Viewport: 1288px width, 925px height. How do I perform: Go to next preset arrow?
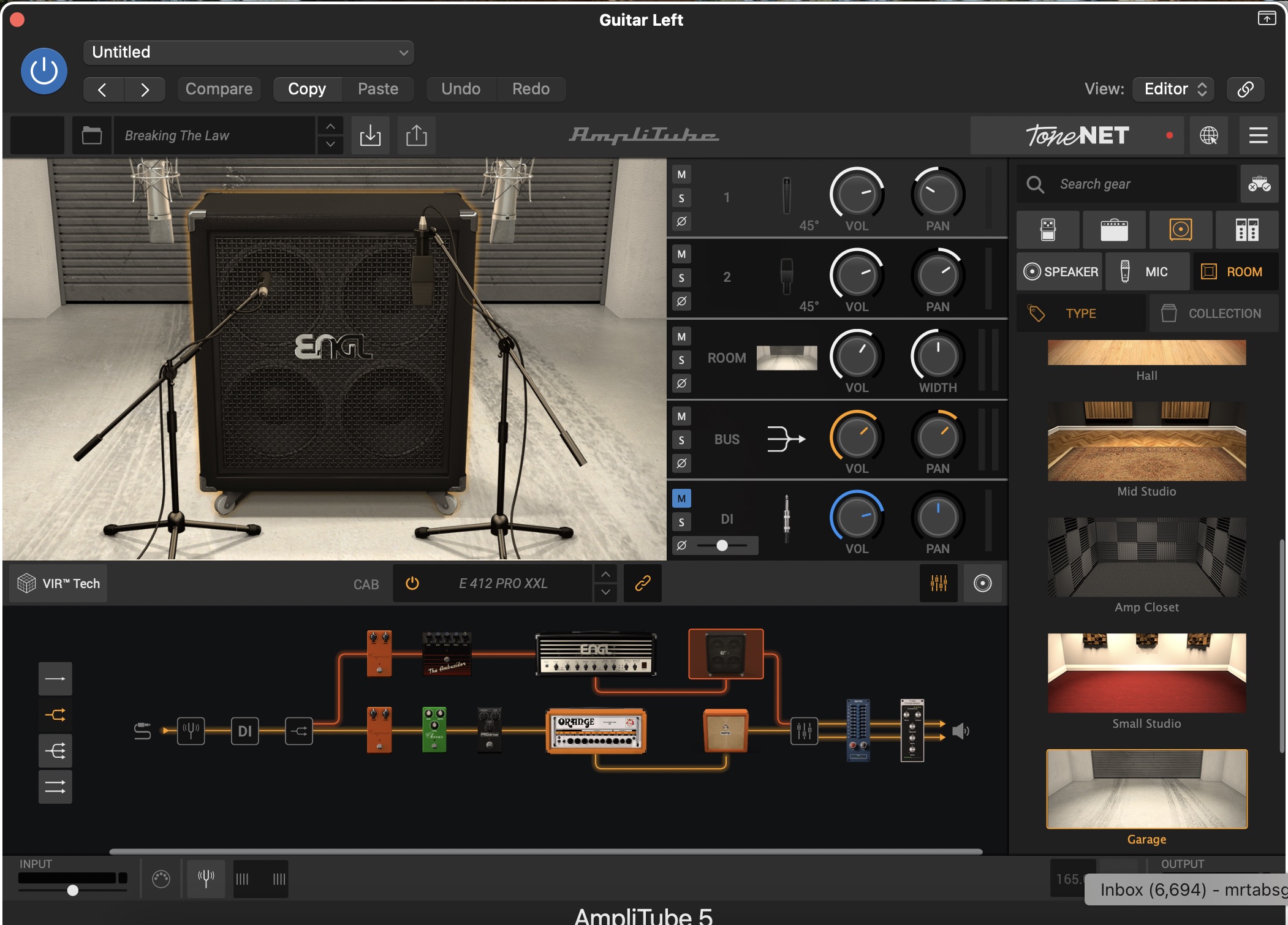point(145,89)
